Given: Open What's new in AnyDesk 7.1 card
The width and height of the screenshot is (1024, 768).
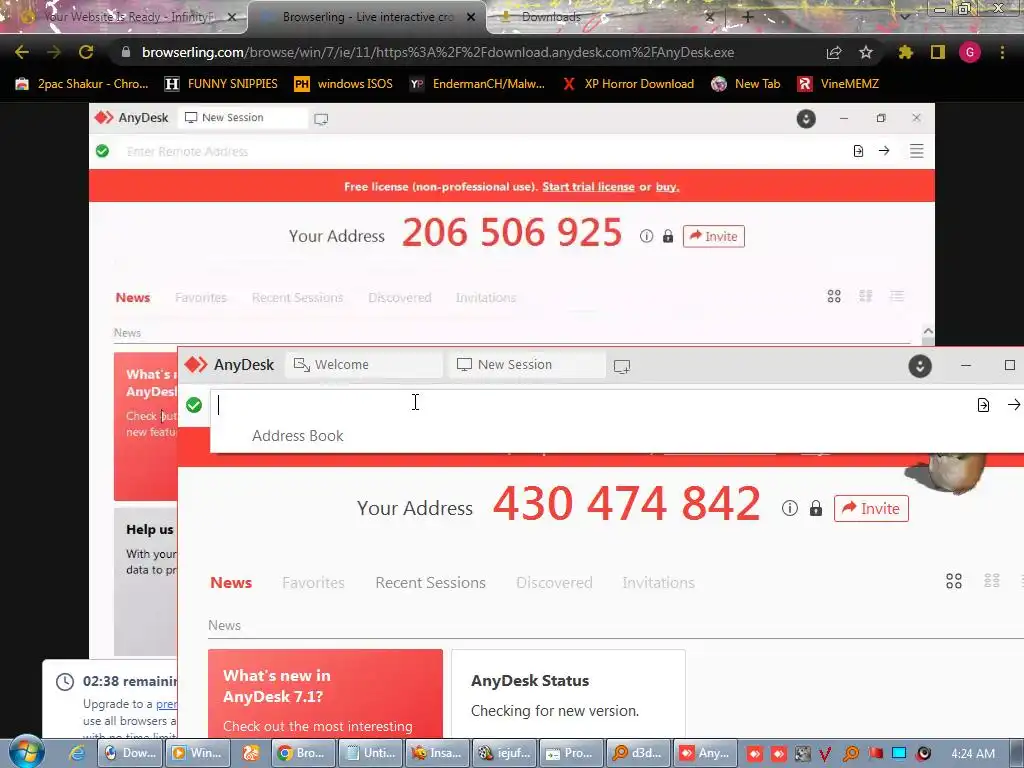Looking at the screenshot, I should [x=325, y=693].
